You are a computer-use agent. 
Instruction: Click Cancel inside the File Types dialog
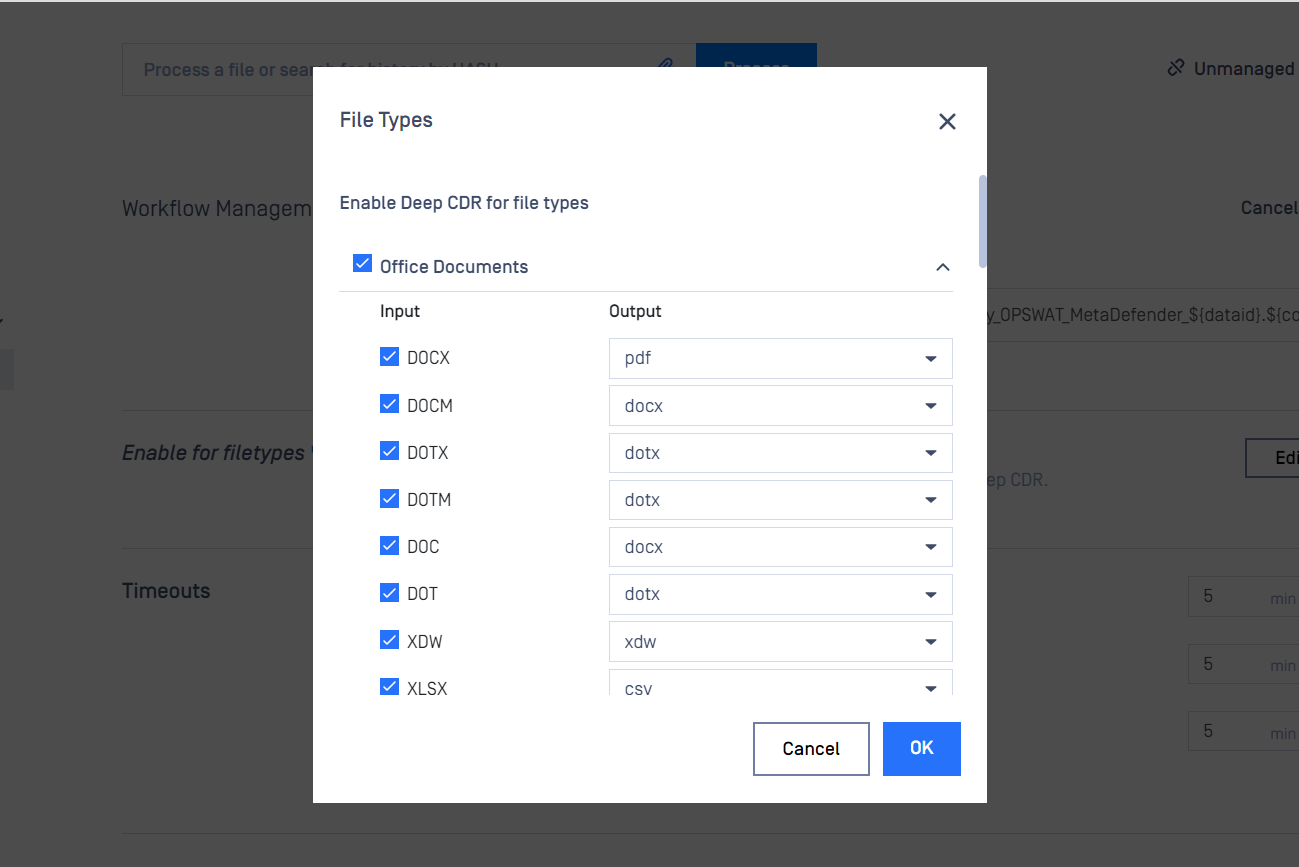[x=811, y=748]
